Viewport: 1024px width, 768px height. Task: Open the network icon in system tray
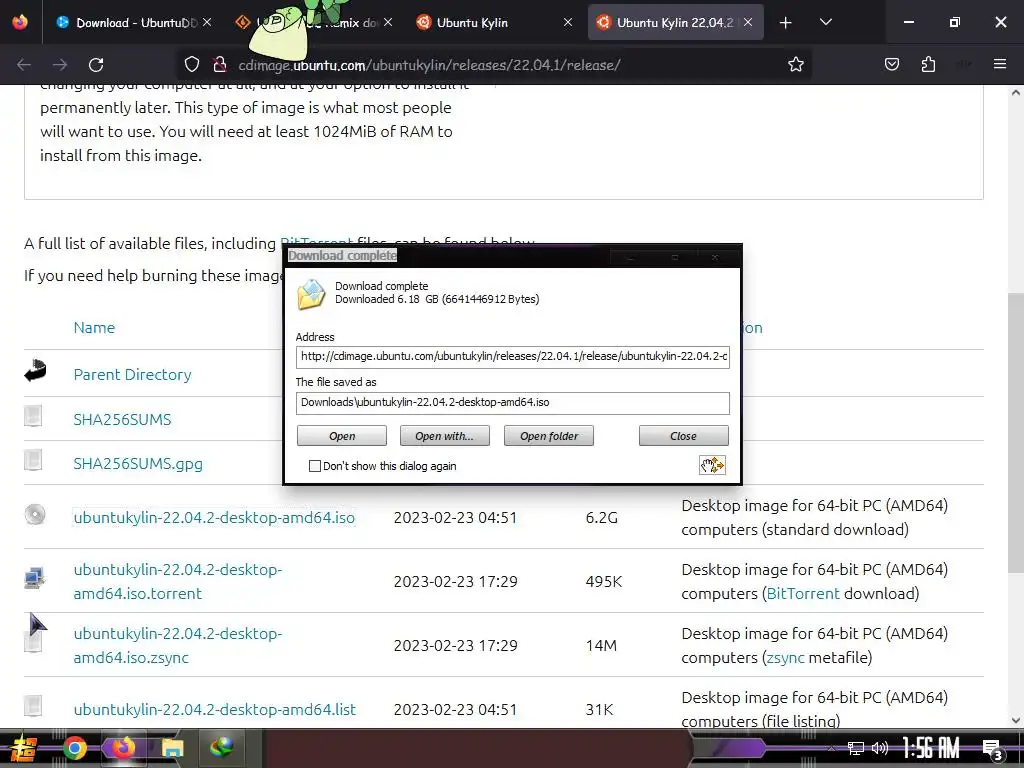[856, 748]
